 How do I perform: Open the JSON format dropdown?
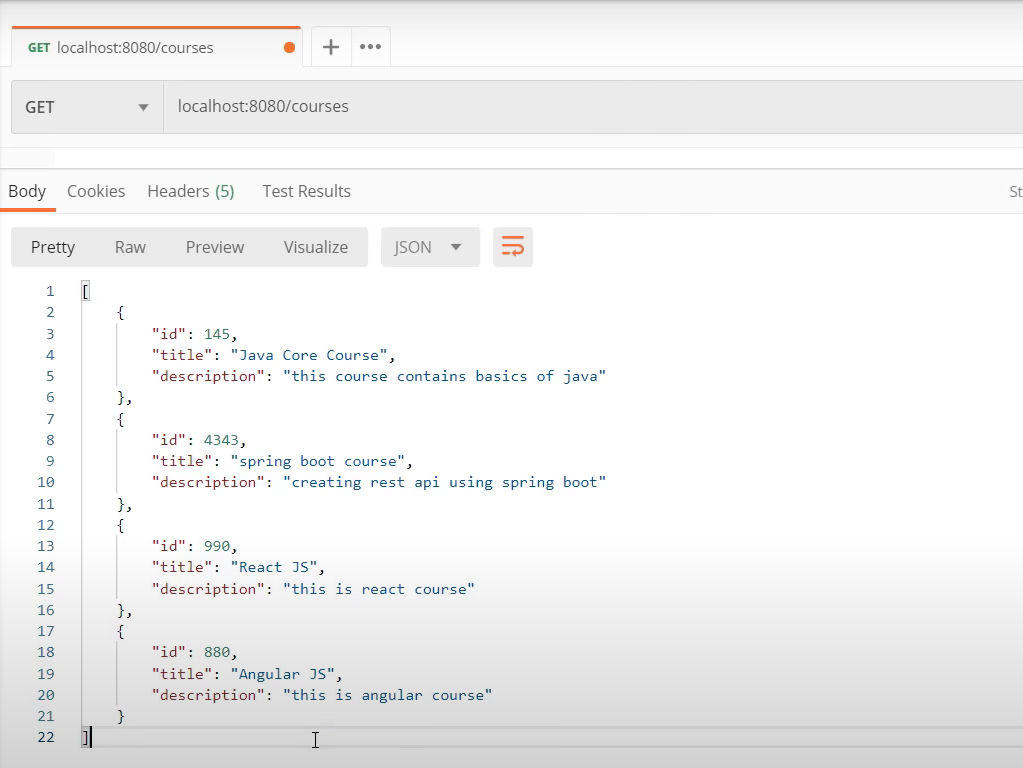[431, 247]
